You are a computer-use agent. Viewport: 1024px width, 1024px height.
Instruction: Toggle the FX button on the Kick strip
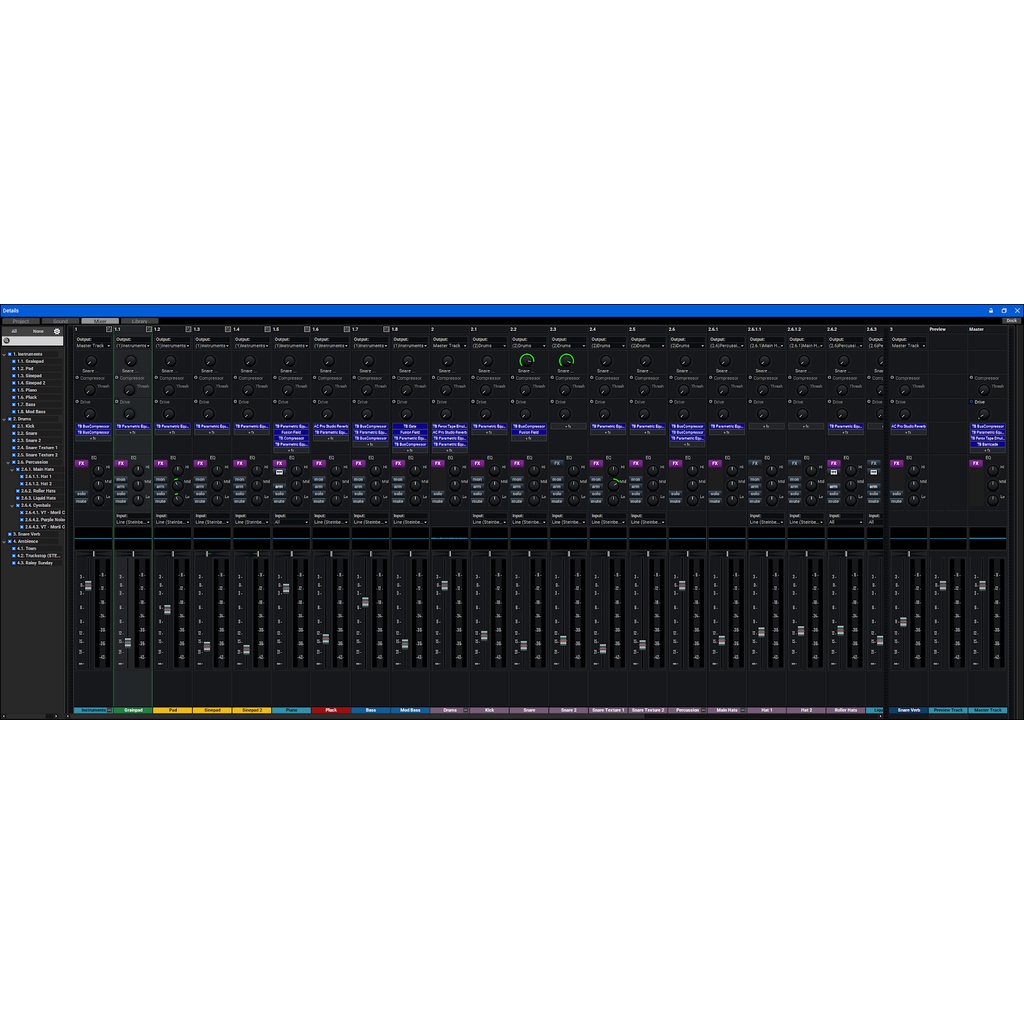pos(477,463)
